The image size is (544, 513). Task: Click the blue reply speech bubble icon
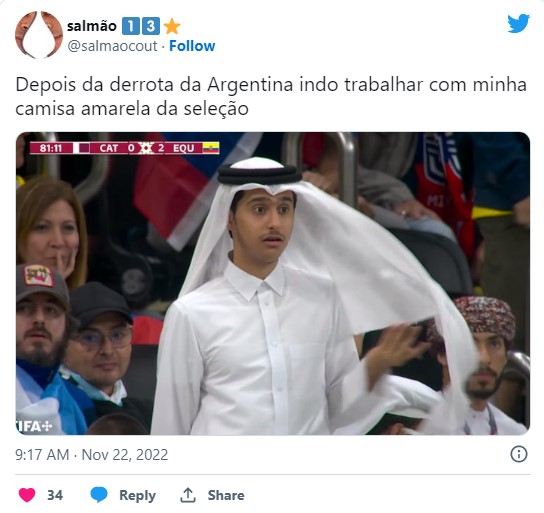coord(99,495)
